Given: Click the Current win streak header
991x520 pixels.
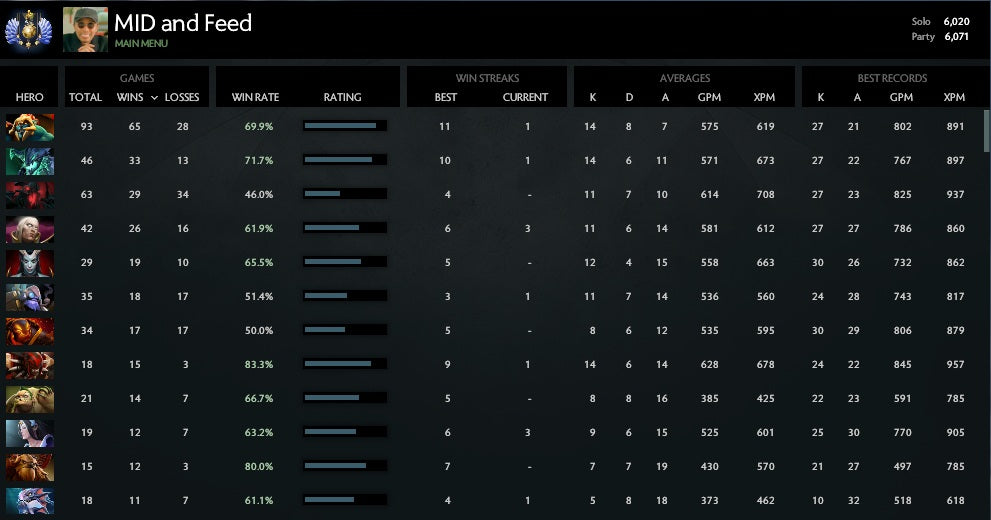Looking at the screenshot, I should pyautogui.click(x=525, y=98).
